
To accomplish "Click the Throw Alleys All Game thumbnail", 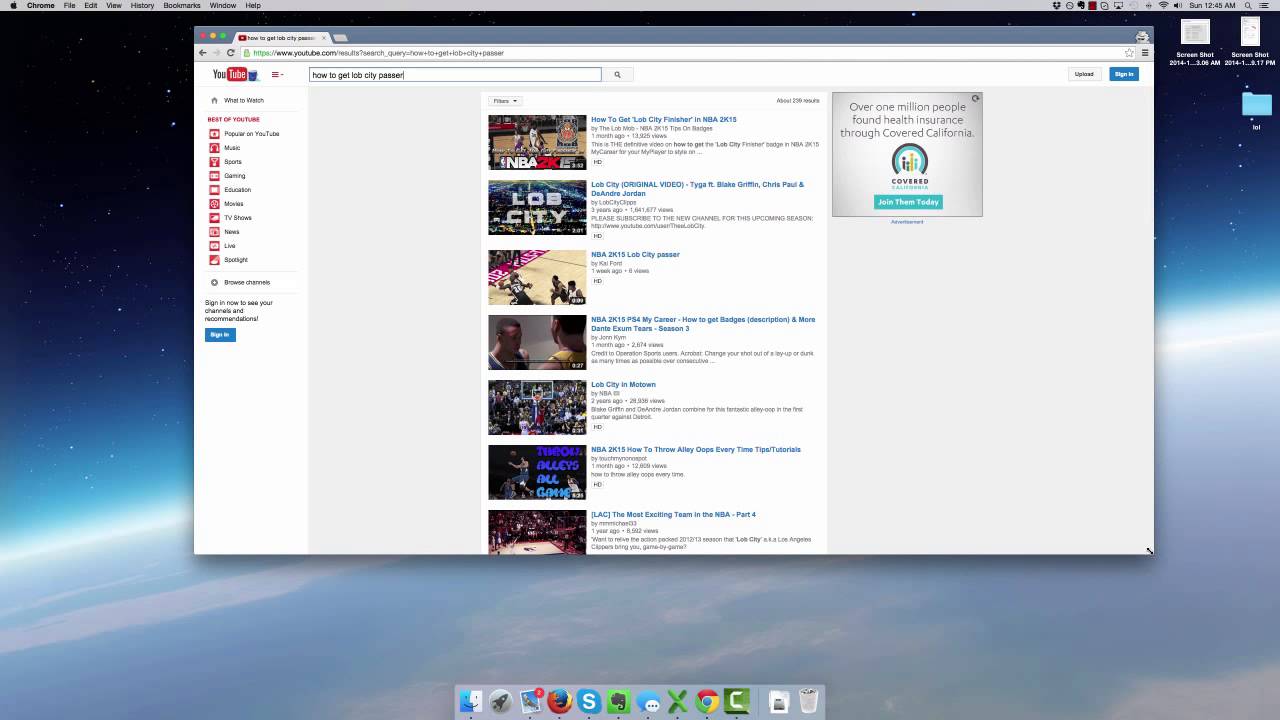I will (x=537, y=472).
